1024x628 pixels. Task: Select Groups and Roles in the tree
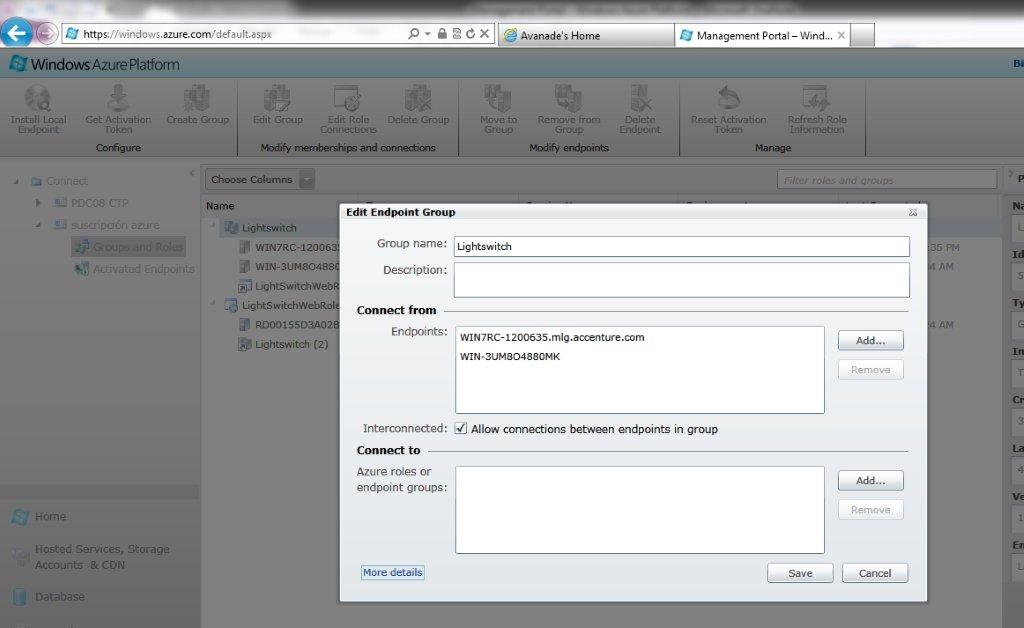point(129,247)
